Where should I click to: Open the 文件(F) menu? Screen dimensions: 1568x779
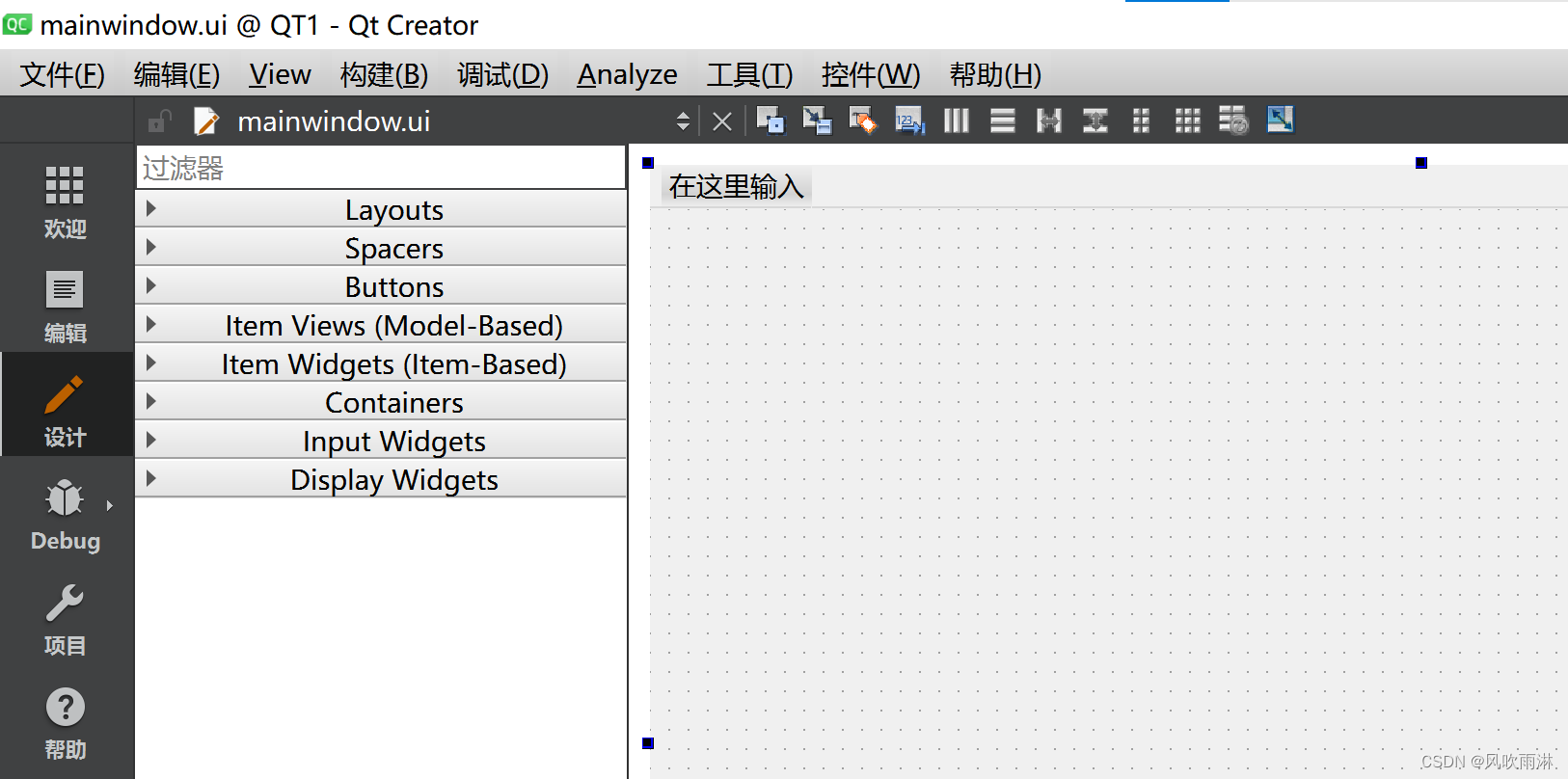(63, 74)
